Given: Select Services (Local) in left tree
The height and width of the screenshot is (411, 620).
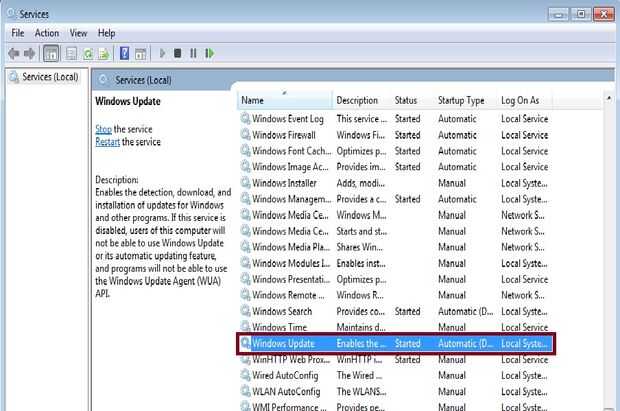Looking at the screenshot, I should click(50, 77).
